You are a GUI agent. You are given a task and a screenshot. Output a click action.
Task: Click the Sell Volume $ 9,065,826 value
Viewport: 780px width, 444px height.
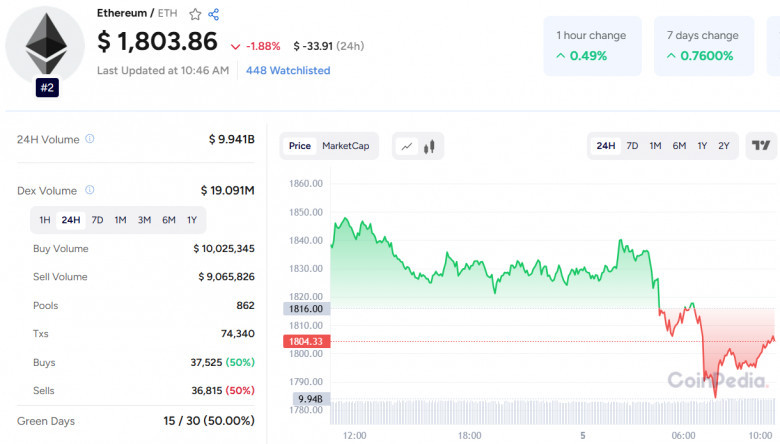coord(226,277)
